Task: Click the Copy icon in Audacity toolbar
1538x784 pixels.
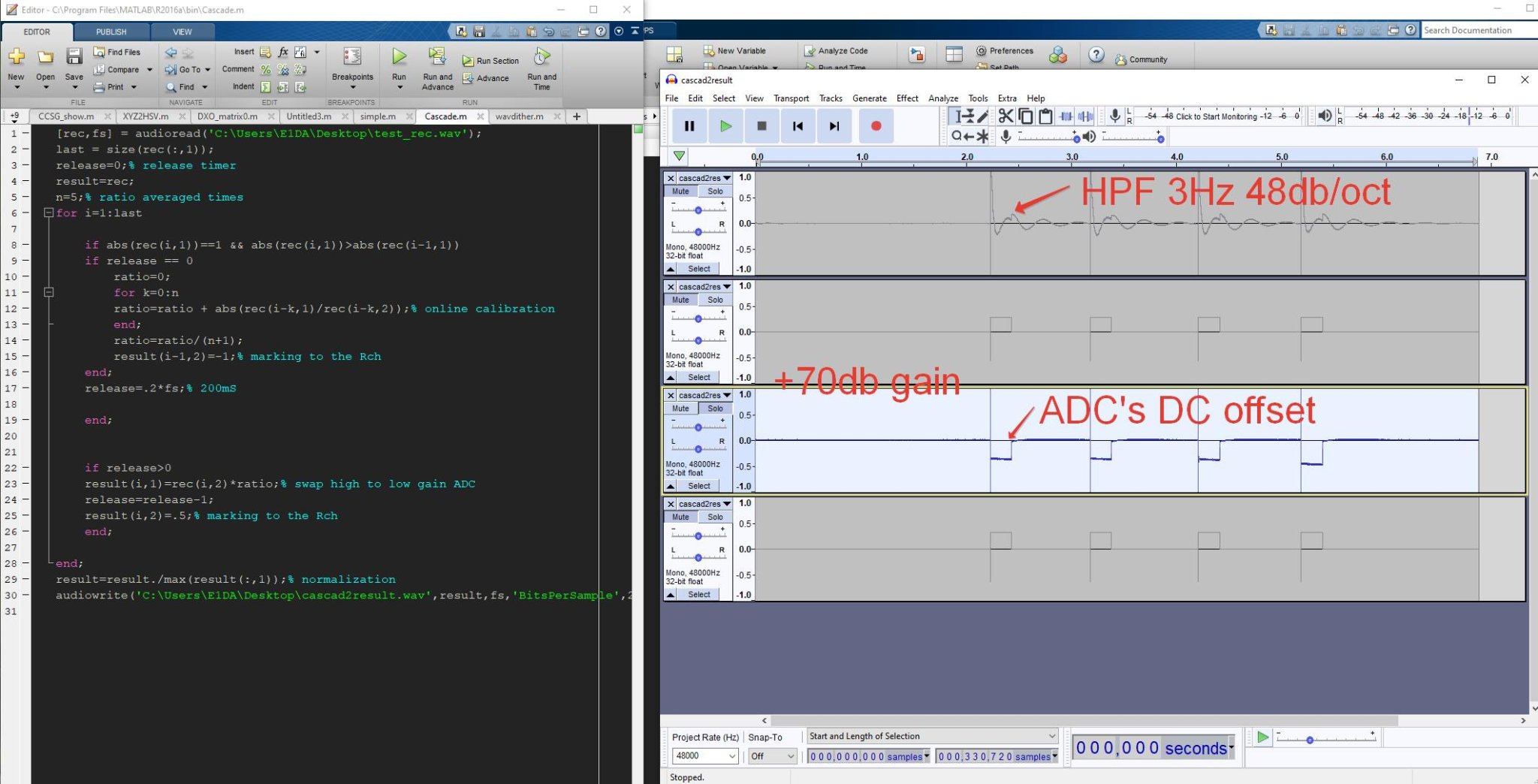Action: tap(1025, 116)
